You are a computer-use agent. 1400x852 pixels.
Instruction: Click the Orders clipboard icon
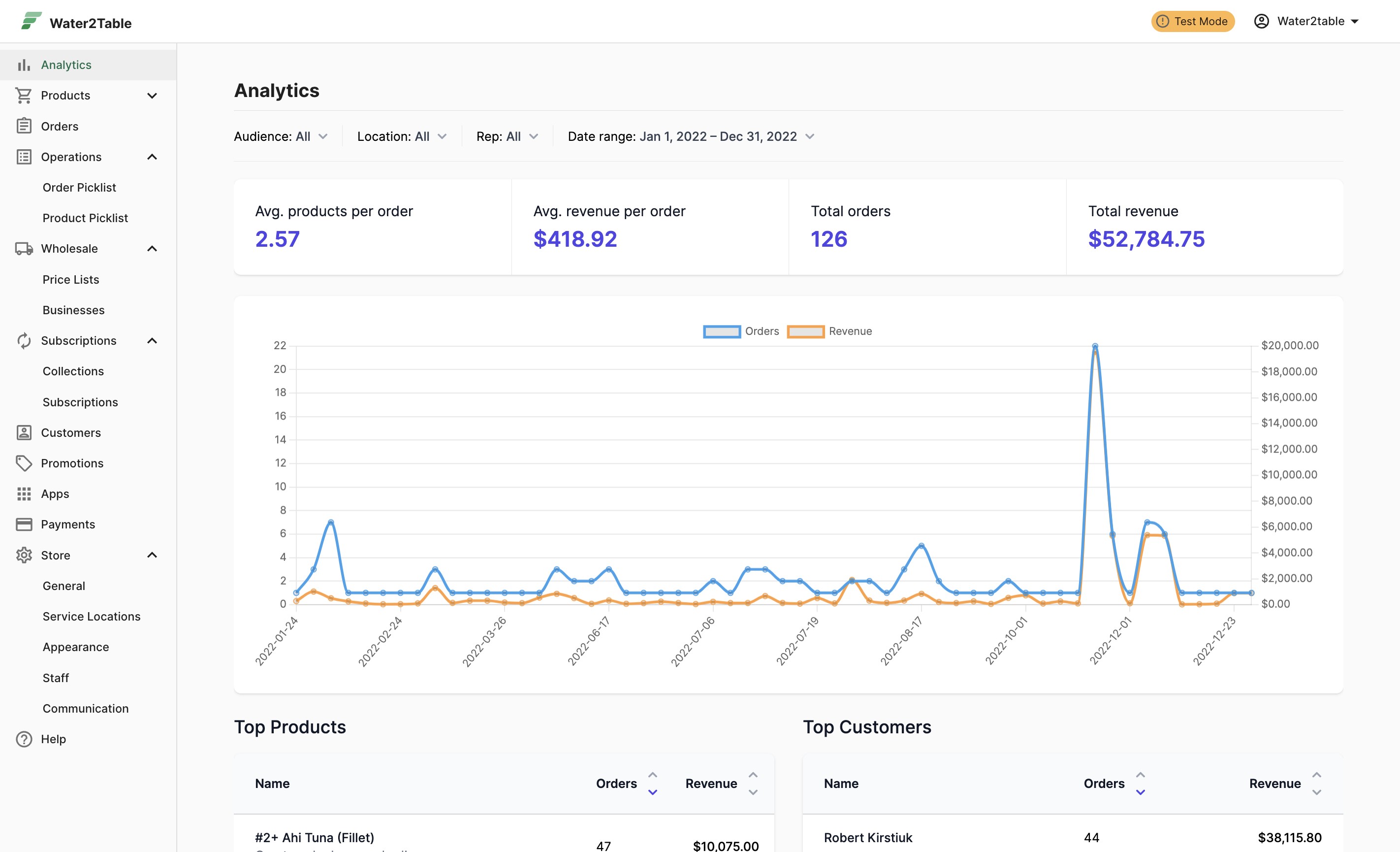coord(24,126)
